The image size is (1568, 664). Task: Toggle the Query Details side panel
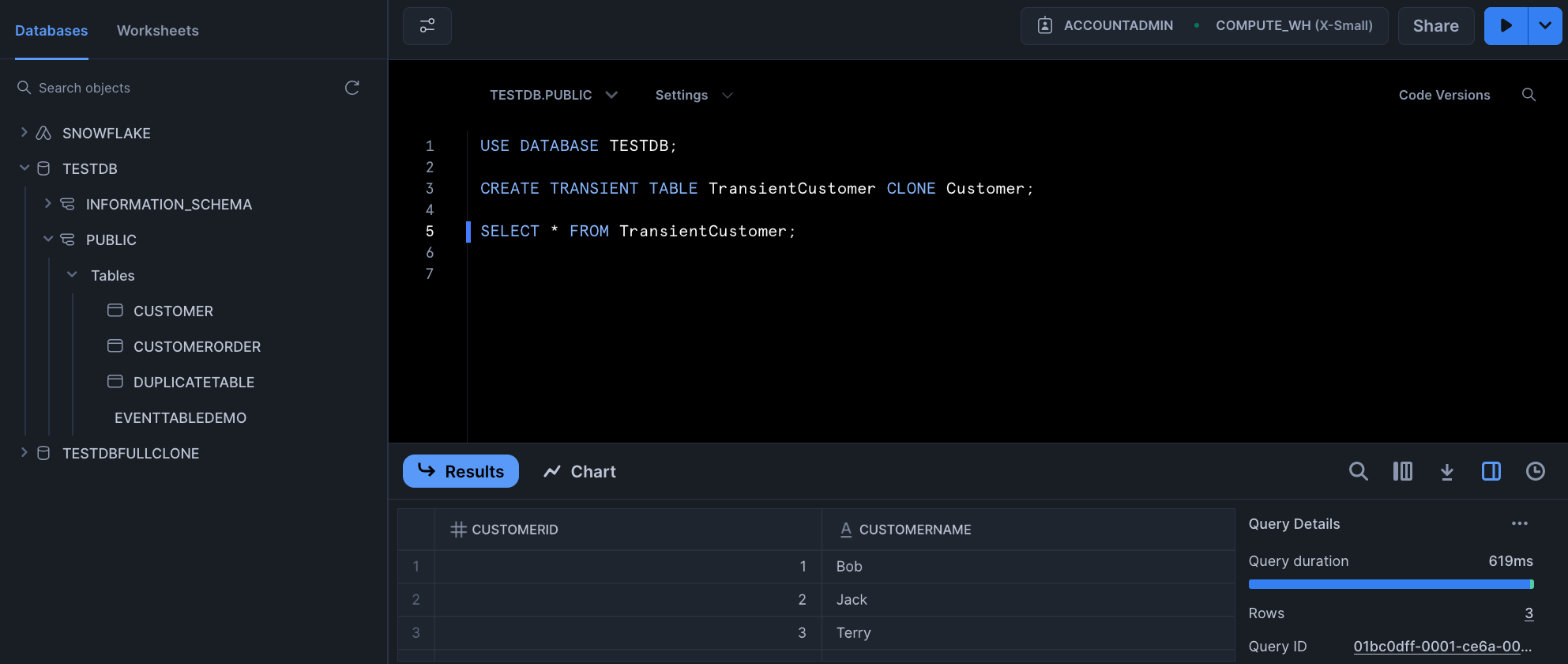(x=1491, y=472)
